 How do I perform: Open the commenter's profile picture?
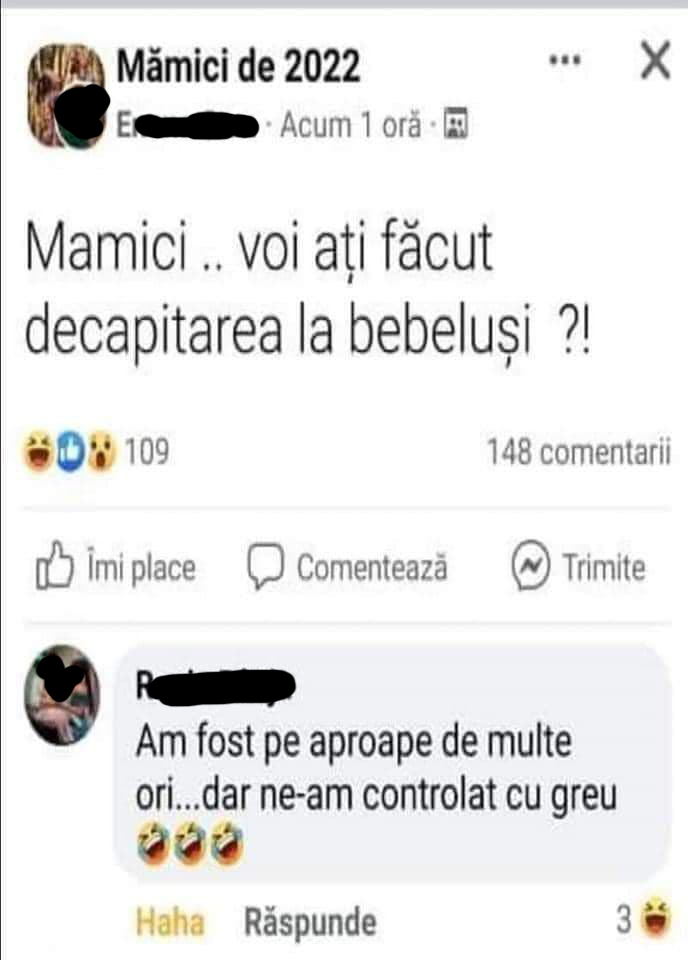click(61, 695)
